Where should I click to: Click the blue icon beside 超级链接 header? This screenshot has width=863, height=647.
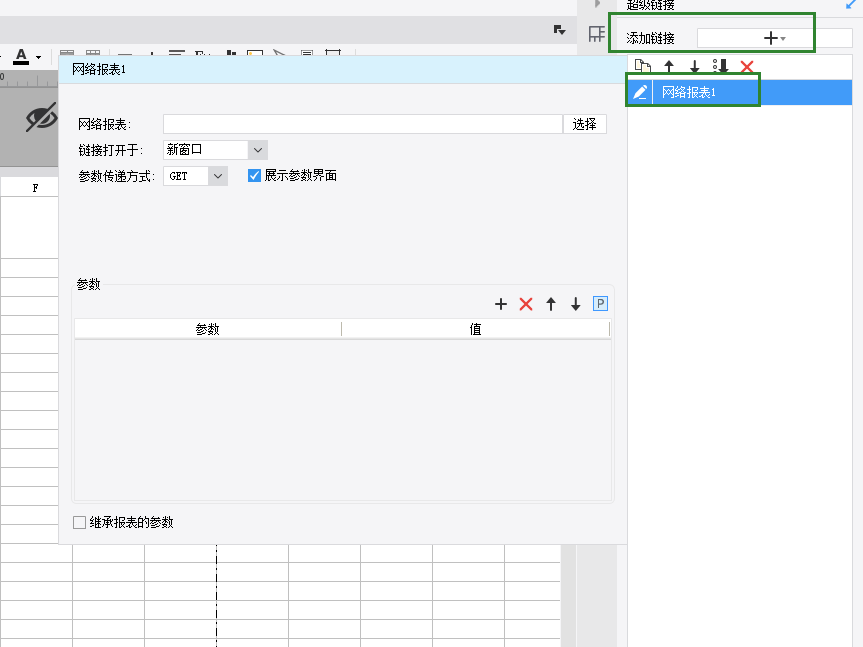[x=851, y=4]
